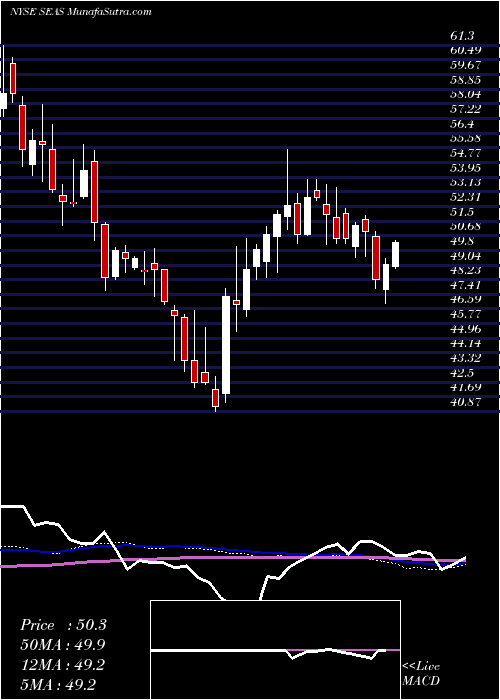
Task: Choose the 53.13 price label
Action: click(x=466, y=183)
